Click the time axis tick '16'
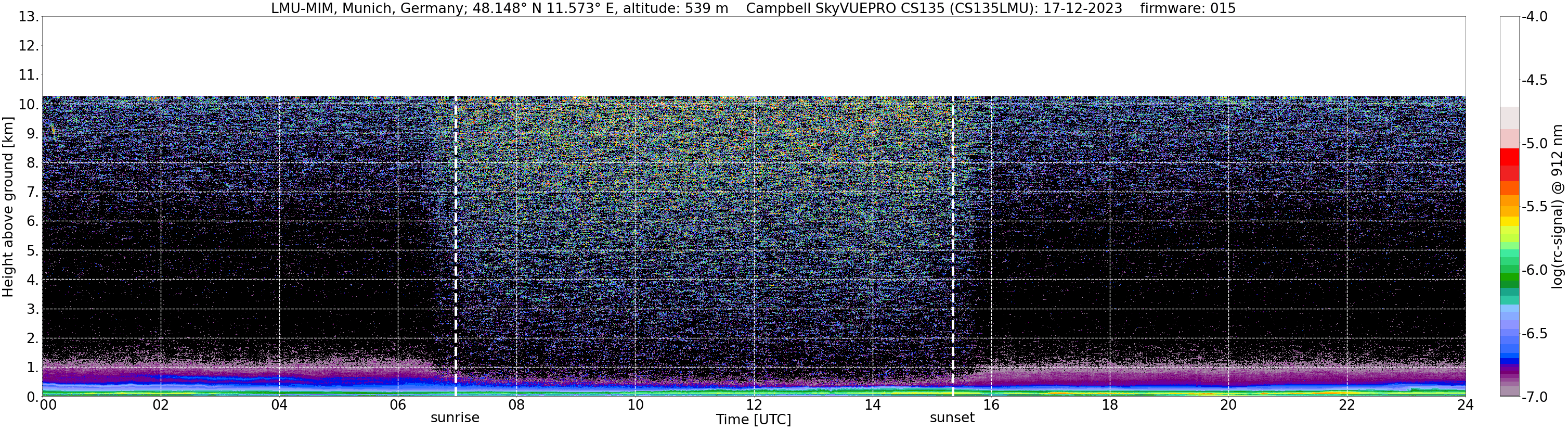Viewport: 1568px width, 430px height. pyautogui.click(x=991, y=405)
